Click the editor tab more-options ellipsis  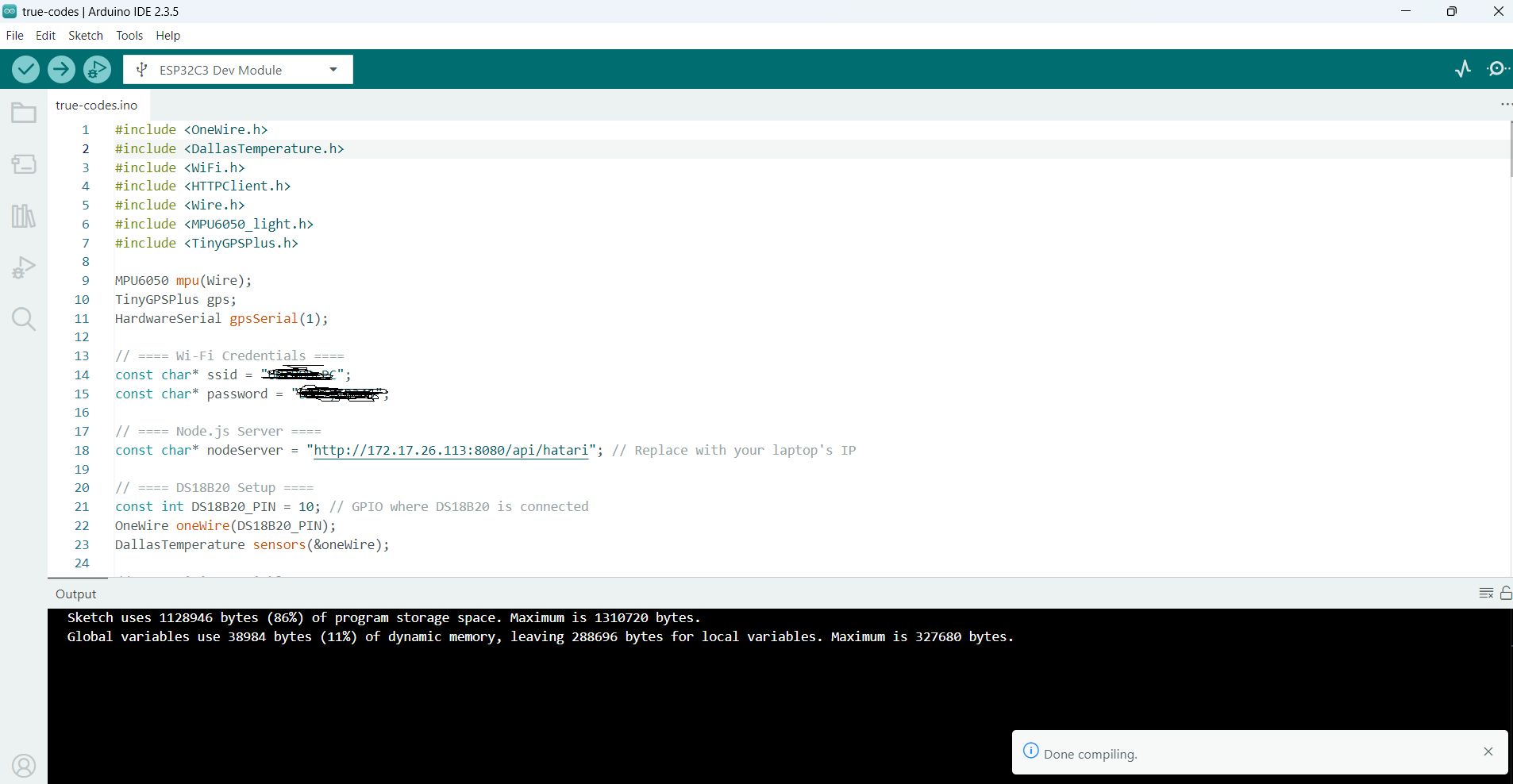tap(1506, 105)
